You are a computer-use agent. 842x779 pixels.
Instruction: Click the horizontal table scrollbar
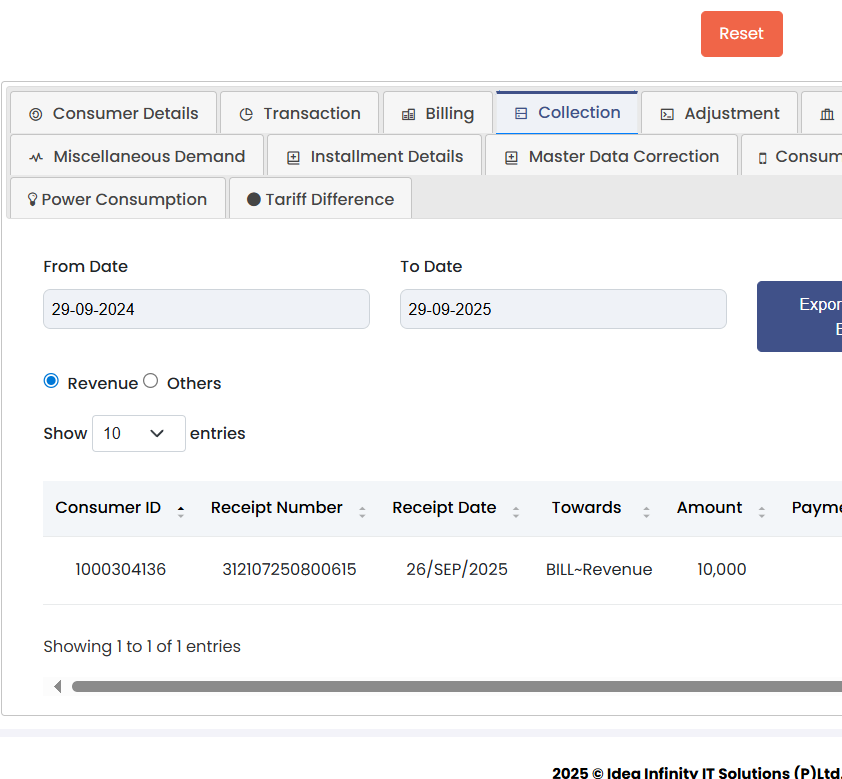pos(450,686)
